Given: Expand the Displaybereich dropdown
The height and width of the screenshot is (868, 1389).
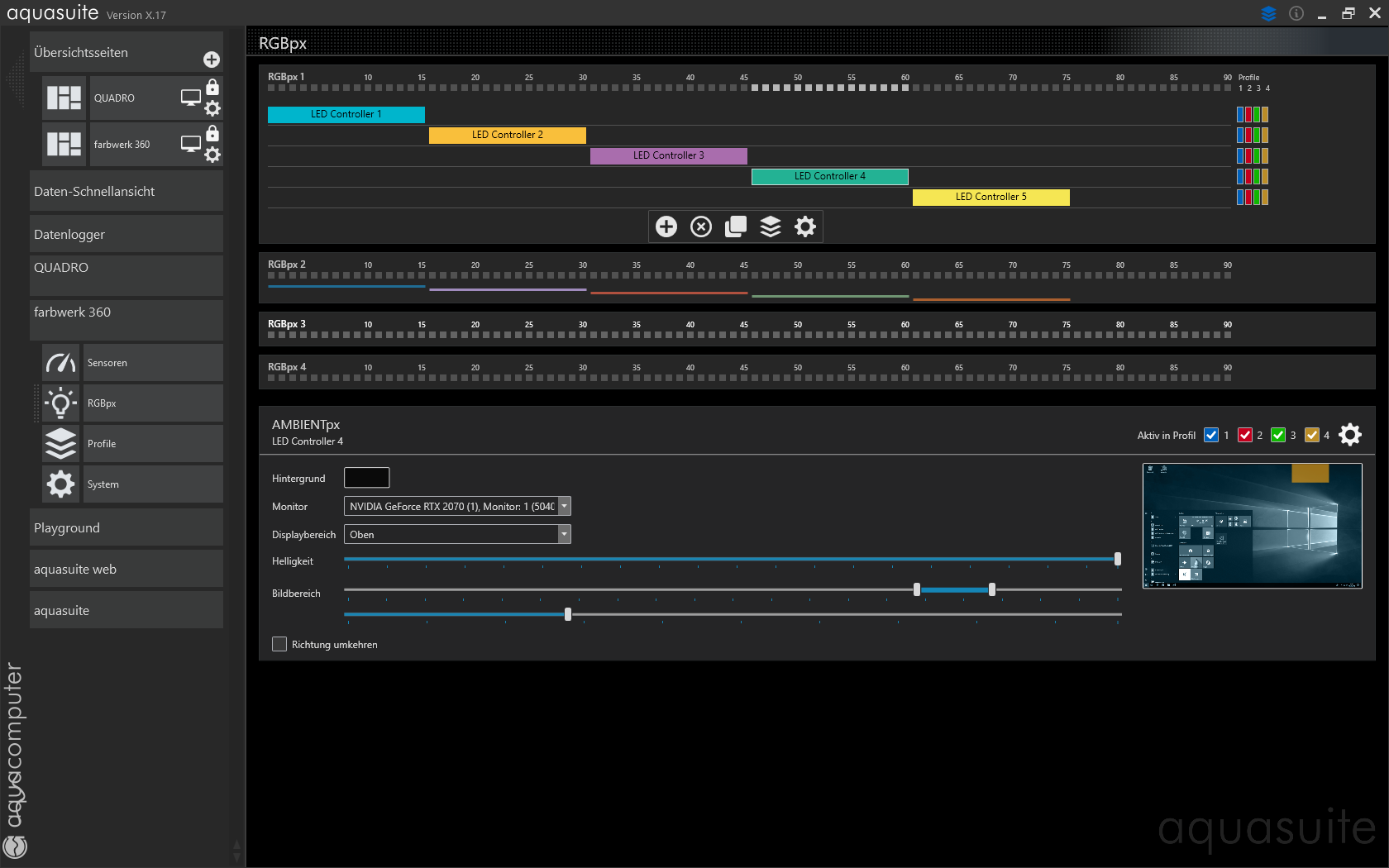Looking at the screenshot, I should 564,534.
